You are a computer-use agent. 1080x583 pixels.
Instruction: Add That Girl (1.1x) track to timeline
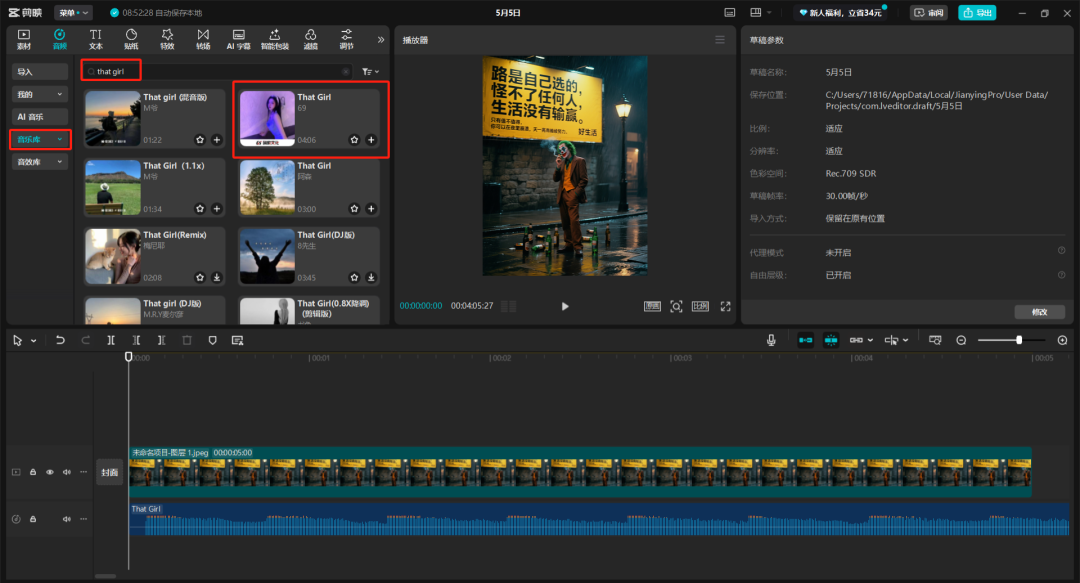(217, 209)
